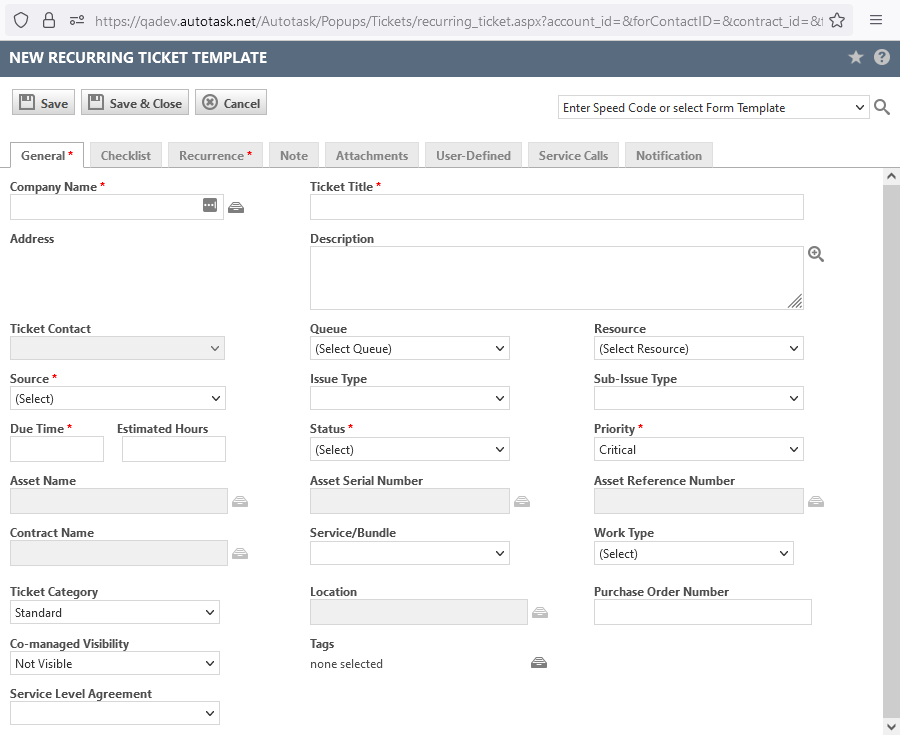Open the Queue dropdown
The width and height of the screenshot is (900, 744).
click(x=410, y=348)
